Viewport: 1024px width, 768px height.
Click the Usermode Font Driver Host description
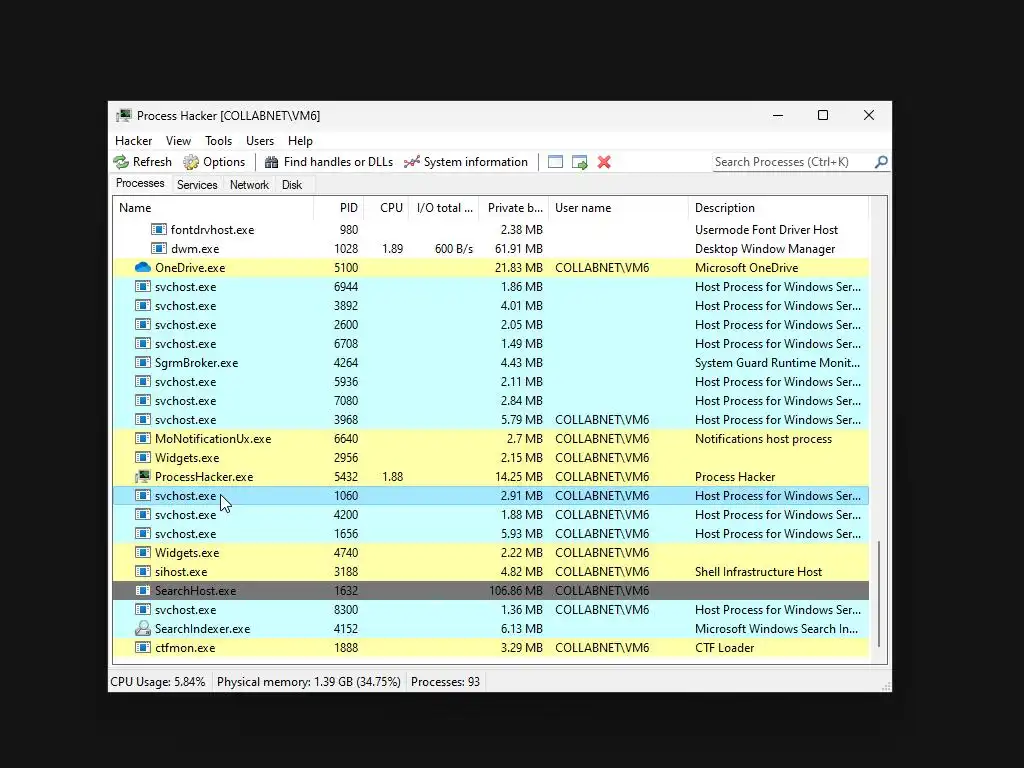click(766, 230)
